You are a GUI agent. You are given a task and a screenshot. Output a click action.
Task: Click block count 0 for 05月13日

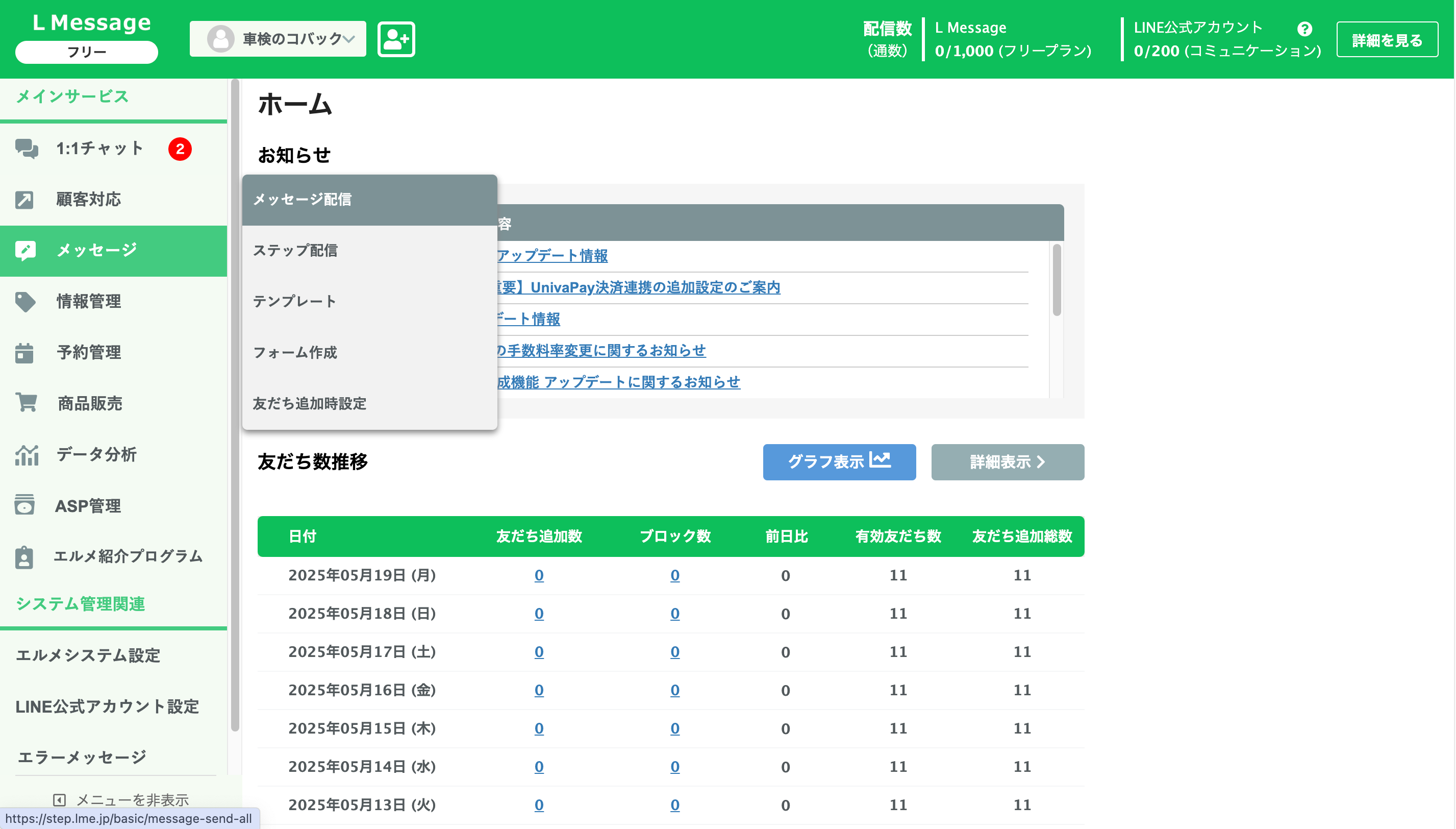click(675, 805)
